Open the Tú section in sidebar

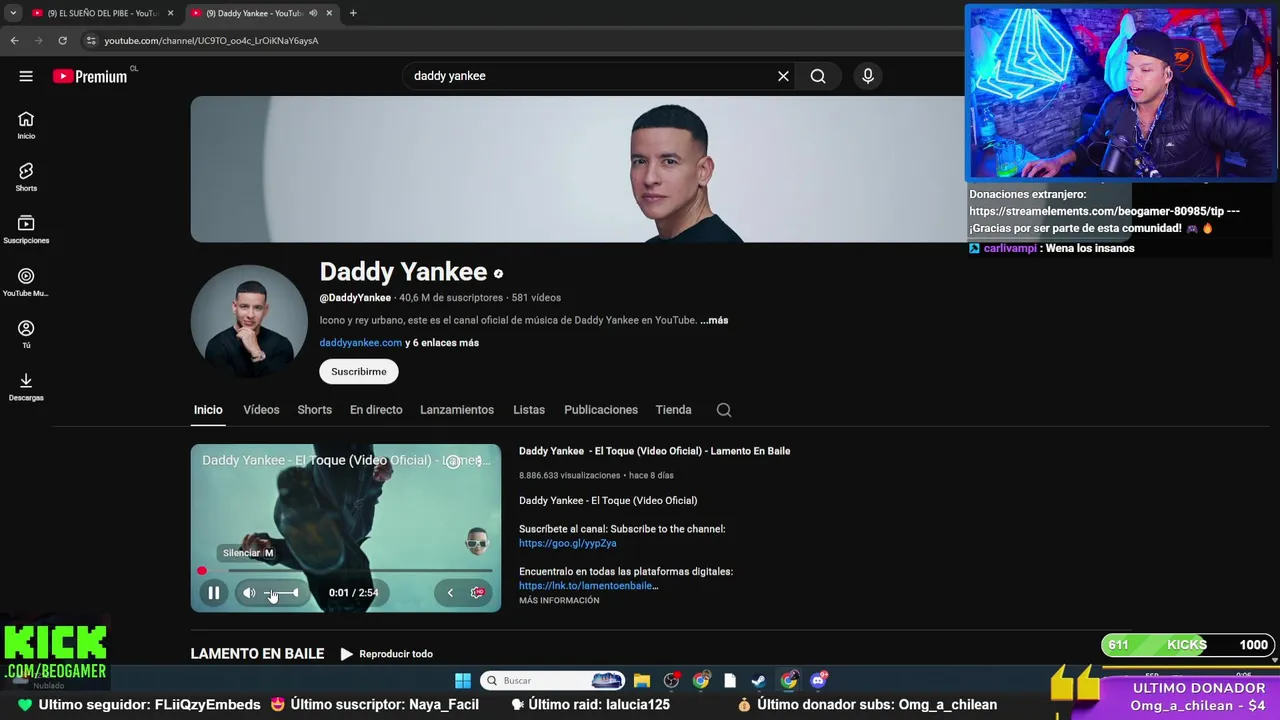26,334
